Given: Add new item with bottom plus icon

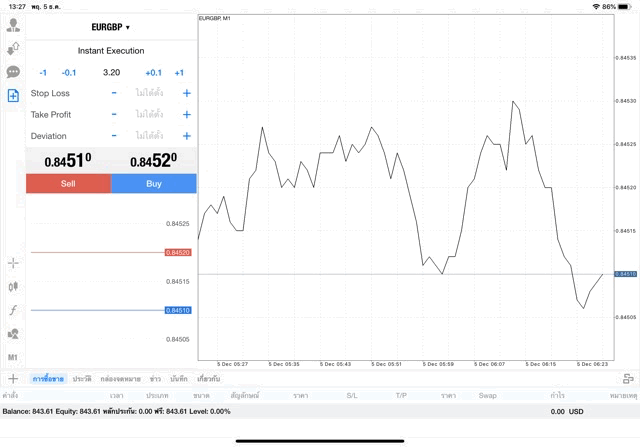Looking at the screenshot, I should (x=13, y=379).
